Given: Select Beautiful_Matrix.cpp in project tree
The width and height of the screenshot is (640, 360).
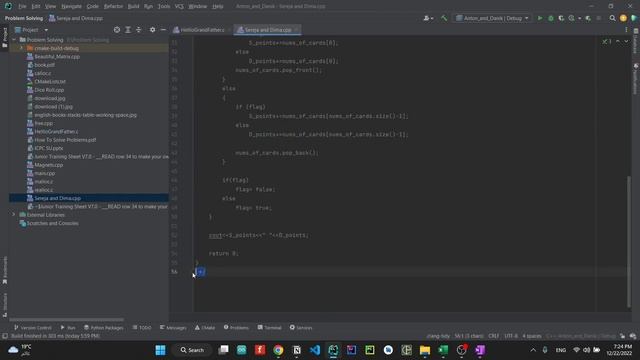Looking at the screenshot, I should [57, 57].
